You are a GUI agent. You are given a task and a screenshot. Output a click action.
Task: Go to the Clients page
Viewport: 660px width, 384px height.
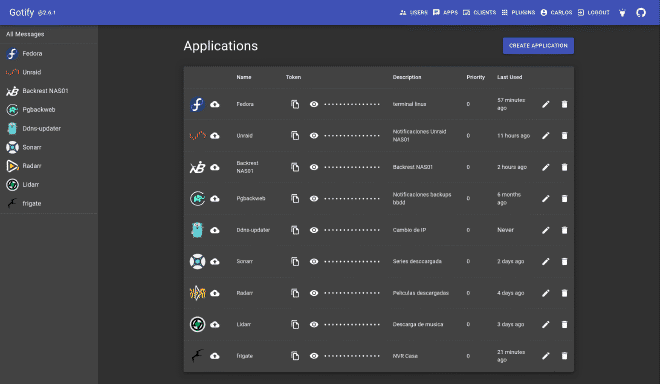point(479,13)
